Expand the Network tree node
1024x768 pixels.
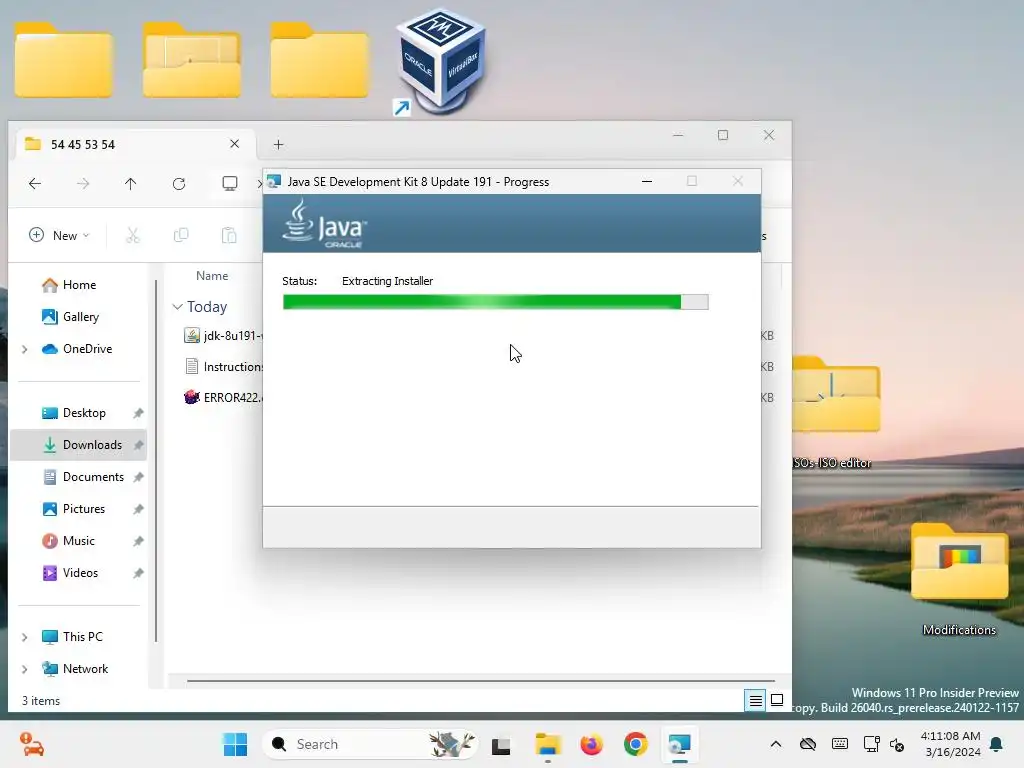pos(25,669)
